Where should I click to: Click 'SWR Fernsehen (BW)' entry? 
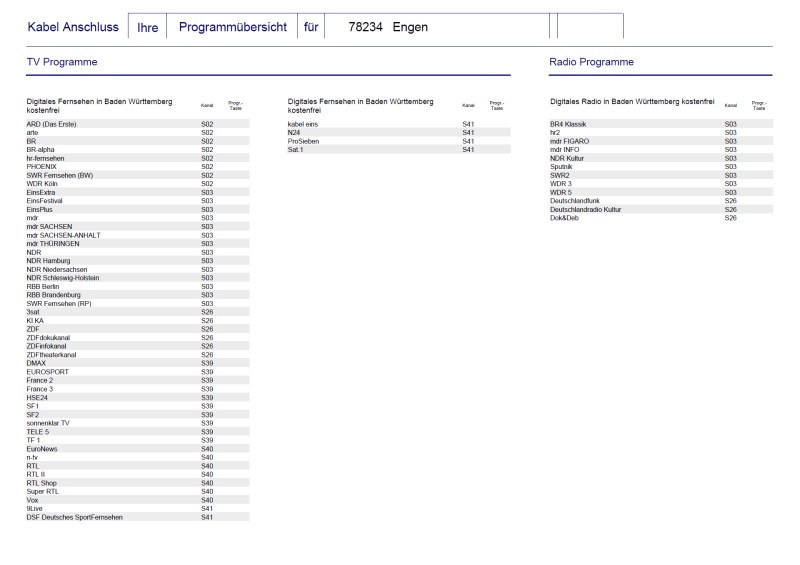coord(138,175)
